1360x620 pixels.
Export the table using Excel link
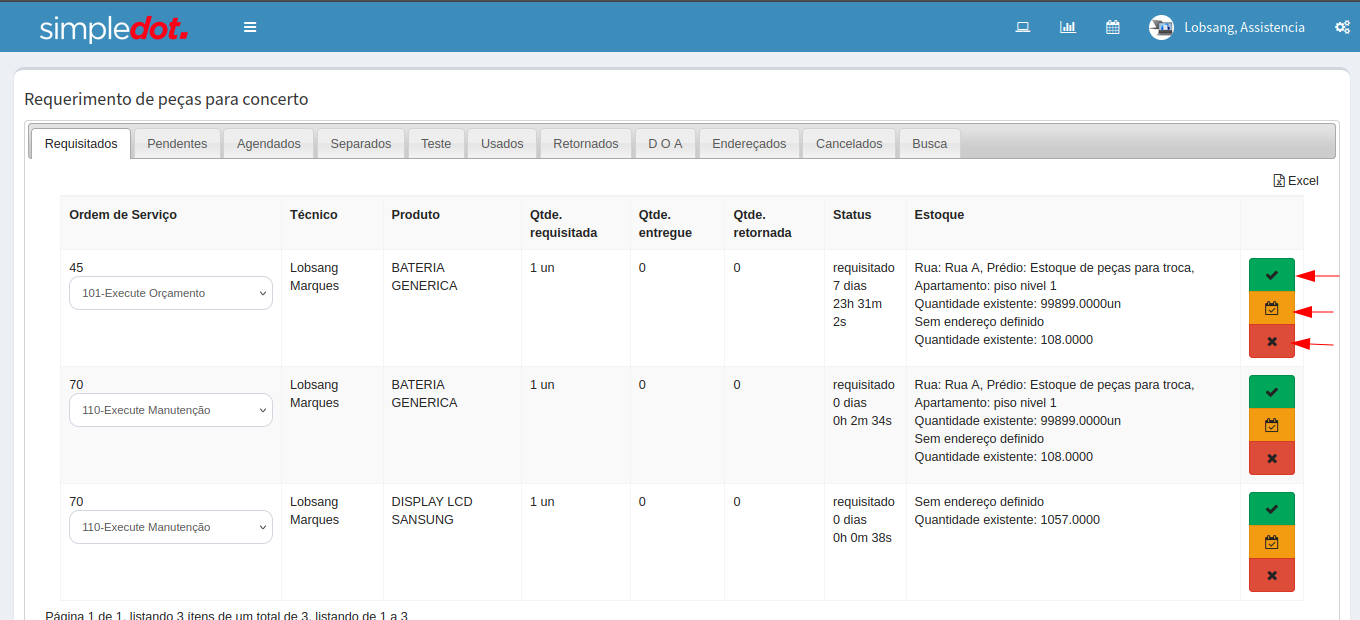(x=1296, y=181)
